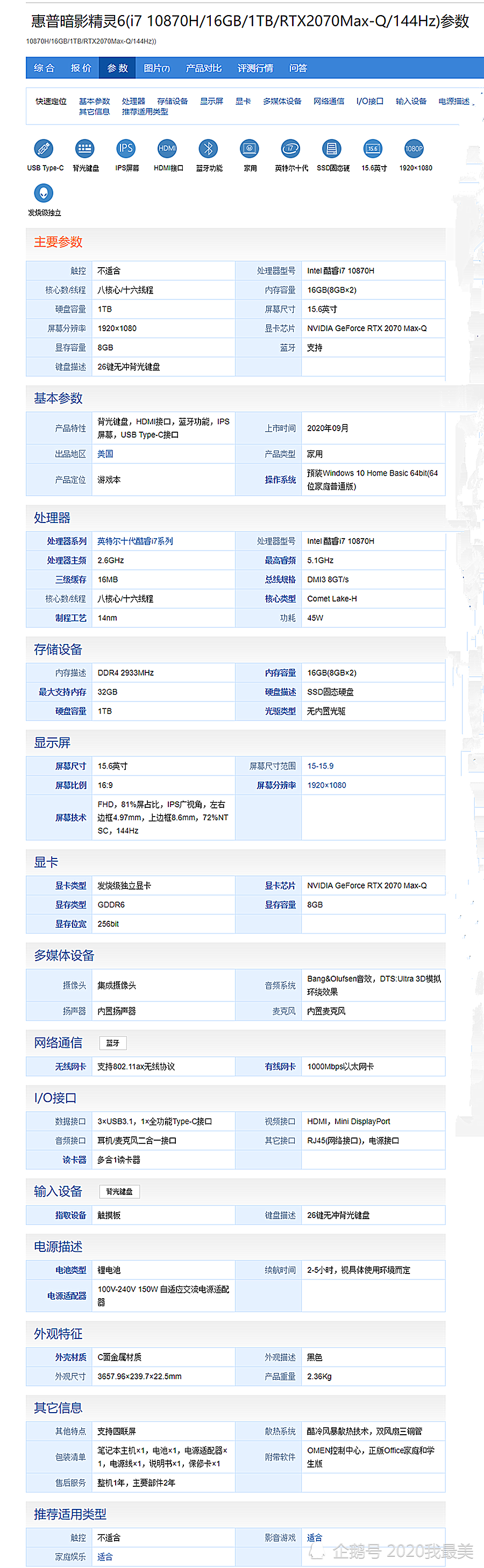Click the 背光键盘 tag beside 输入设备
This screenshot has height=1568, width=484.
(119, 1192)
